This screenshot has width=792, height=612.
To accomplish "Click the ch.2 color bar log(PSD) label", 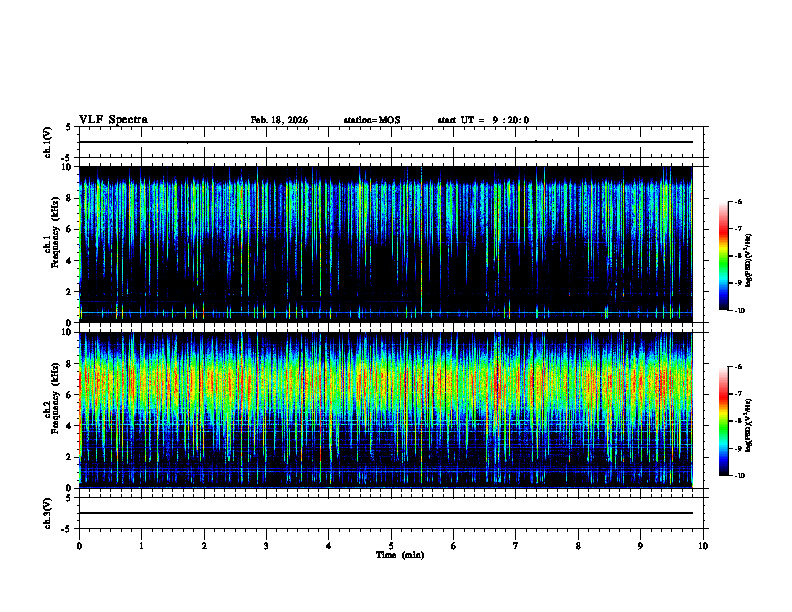I will point(749,426).
